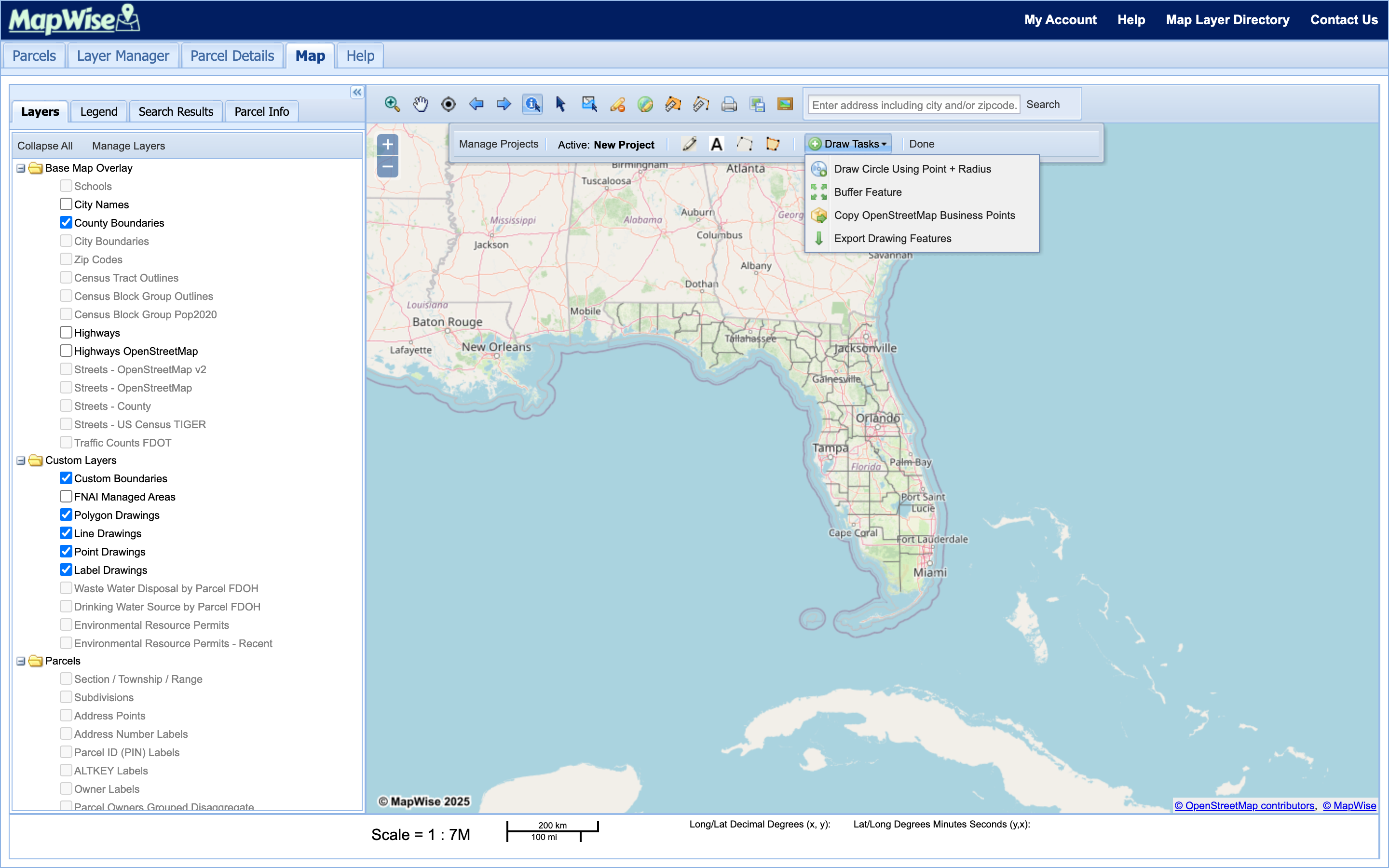Open the base map picture icon

(x=785, y=104)
